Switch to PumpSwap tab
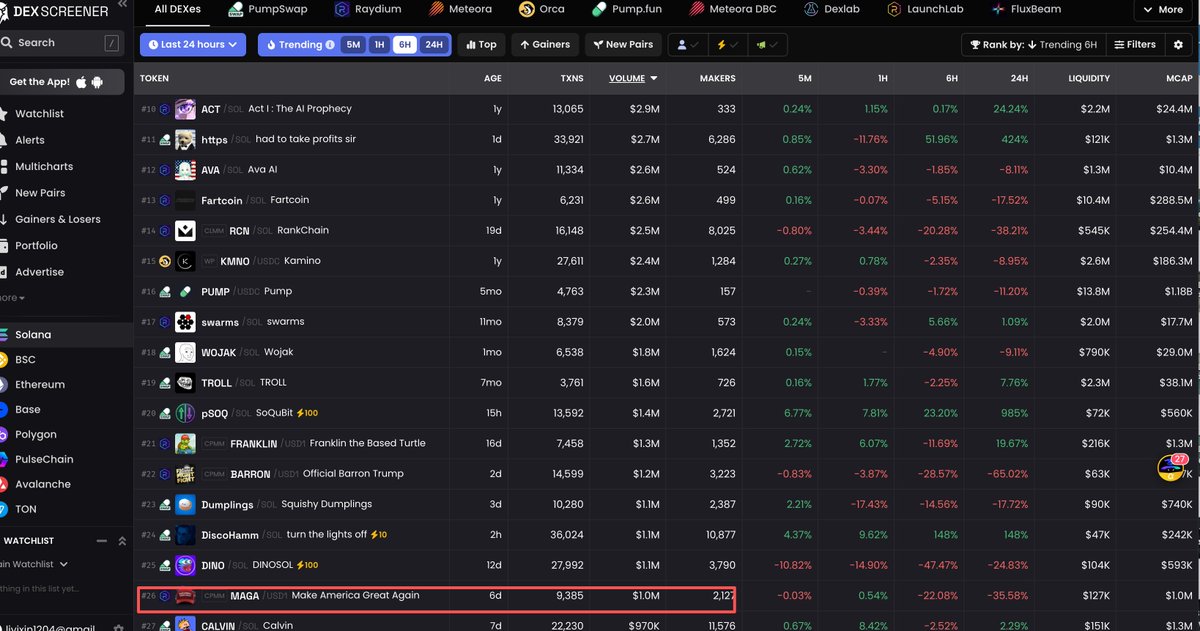The height and width of the screenshot is (631, 1200). tap(268, 10)
